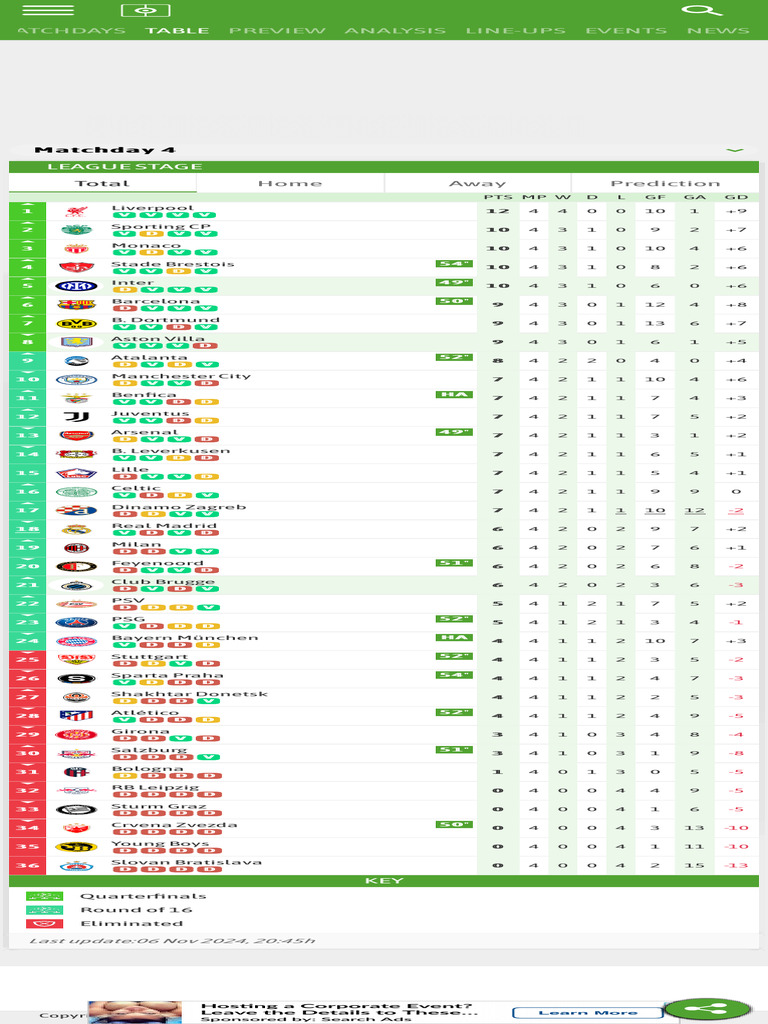
Task: Open the EVENTS navigation tab
Action: click(x=626, y=31)
